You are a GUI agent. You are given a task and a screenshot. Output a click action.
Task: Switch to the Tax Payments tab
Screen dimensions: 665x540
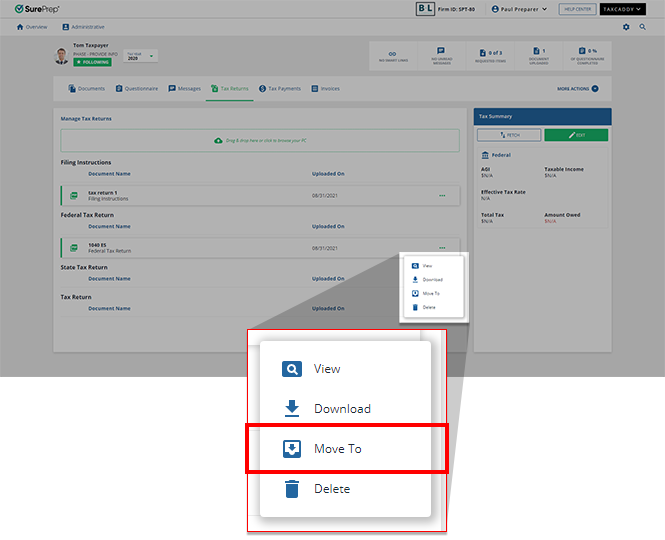pos(280,89)
